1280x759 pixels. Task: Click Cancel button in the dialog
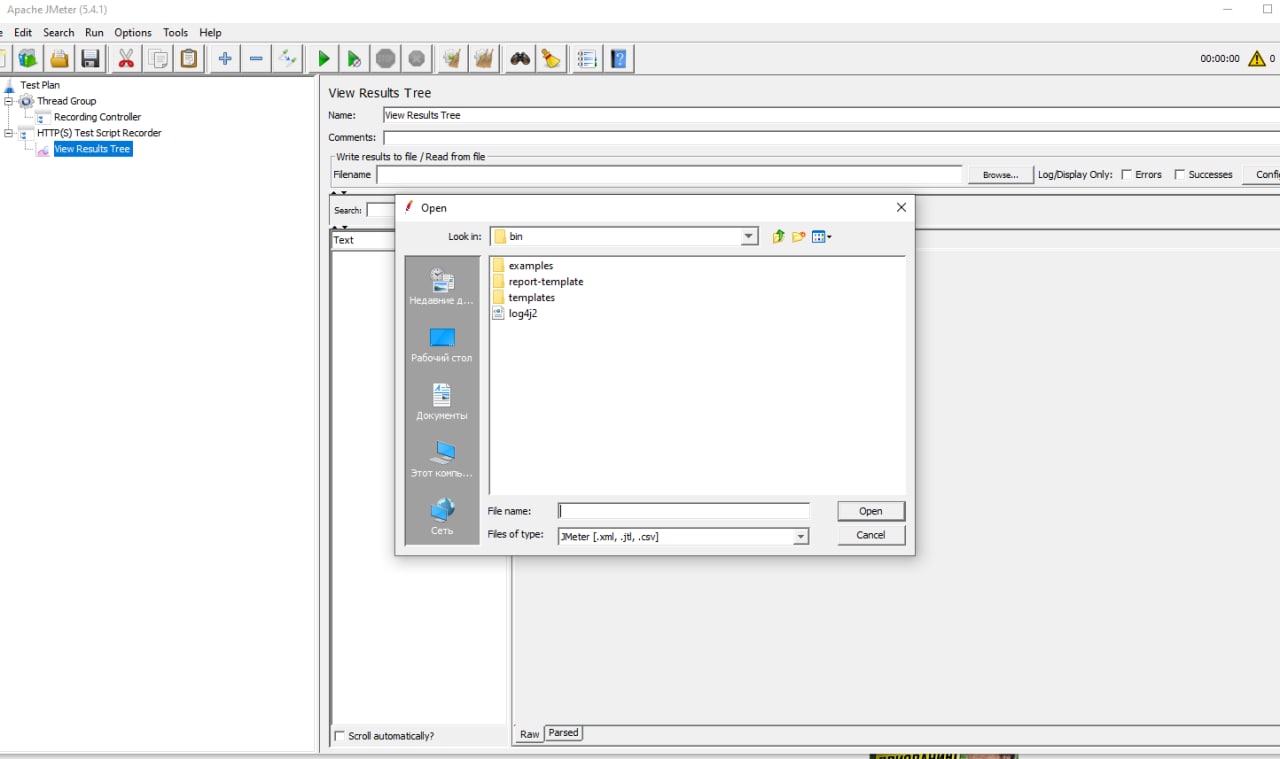871,535
